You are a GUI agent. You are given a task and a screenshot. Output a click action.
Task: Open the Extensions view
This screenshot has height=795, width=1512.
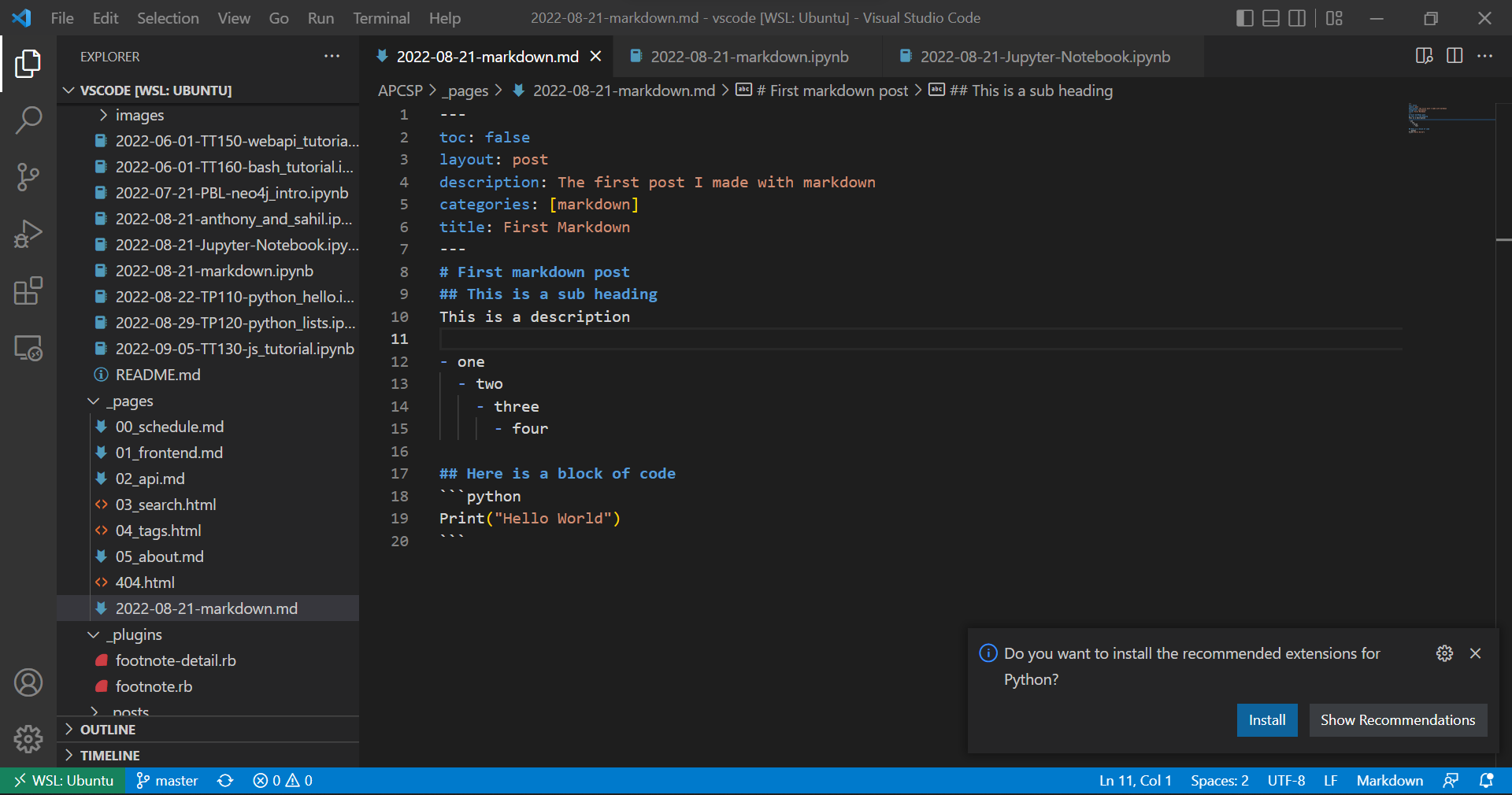28,291
